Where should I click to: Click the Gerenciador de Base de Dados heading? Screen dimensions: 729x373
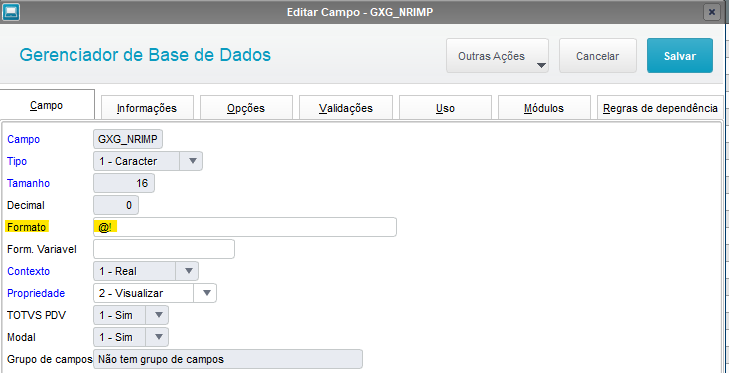pyautogui.click(x=145, y=55)
